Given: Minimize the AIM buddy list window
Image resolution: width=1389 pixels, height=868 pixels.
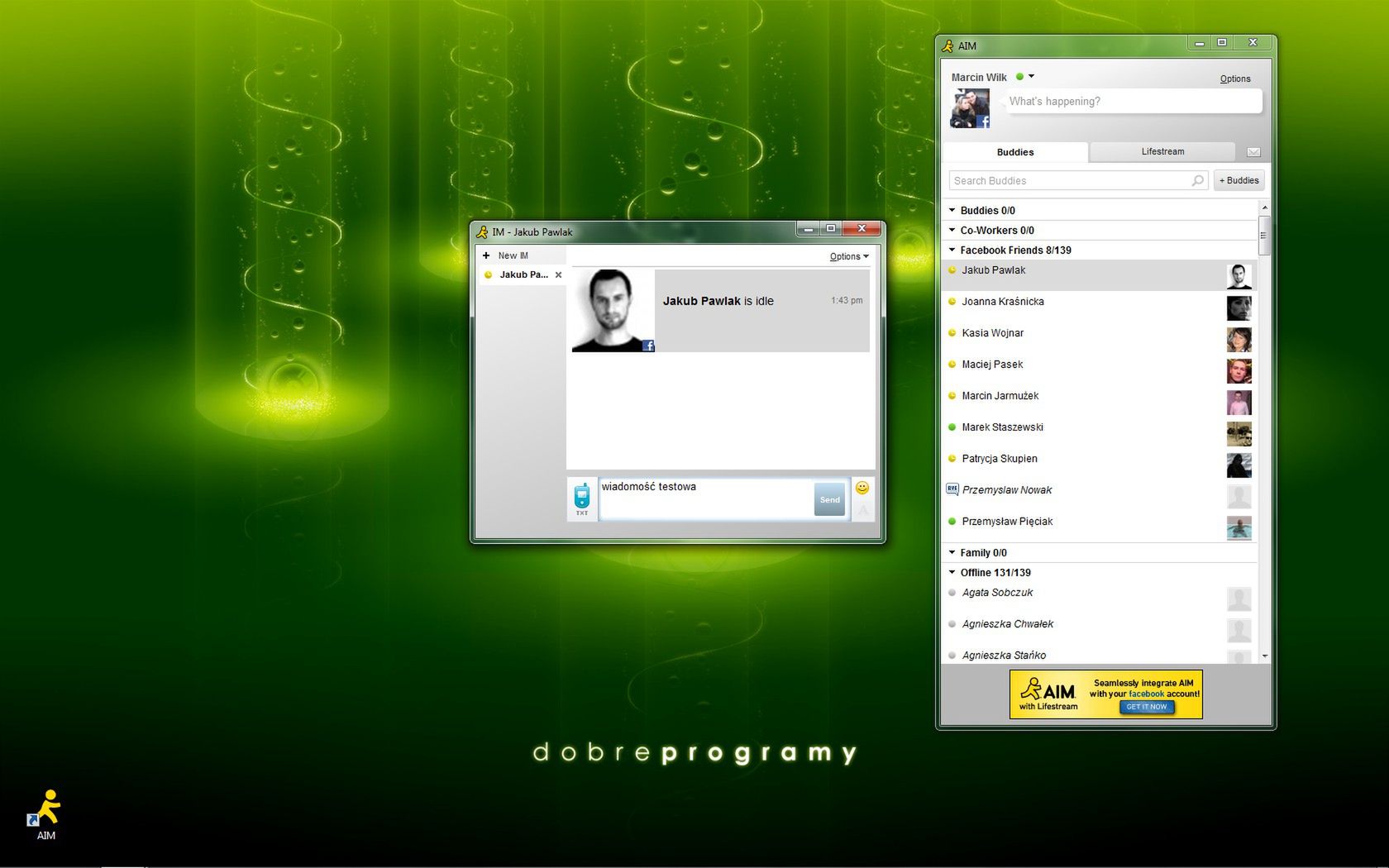Looking at the screenshot, I should 1199,43.
